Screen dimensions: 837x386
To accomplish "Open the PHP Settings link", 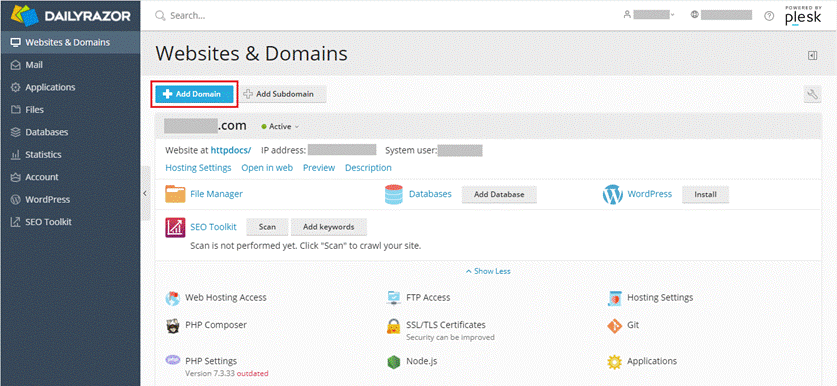I will coord(211,361).
